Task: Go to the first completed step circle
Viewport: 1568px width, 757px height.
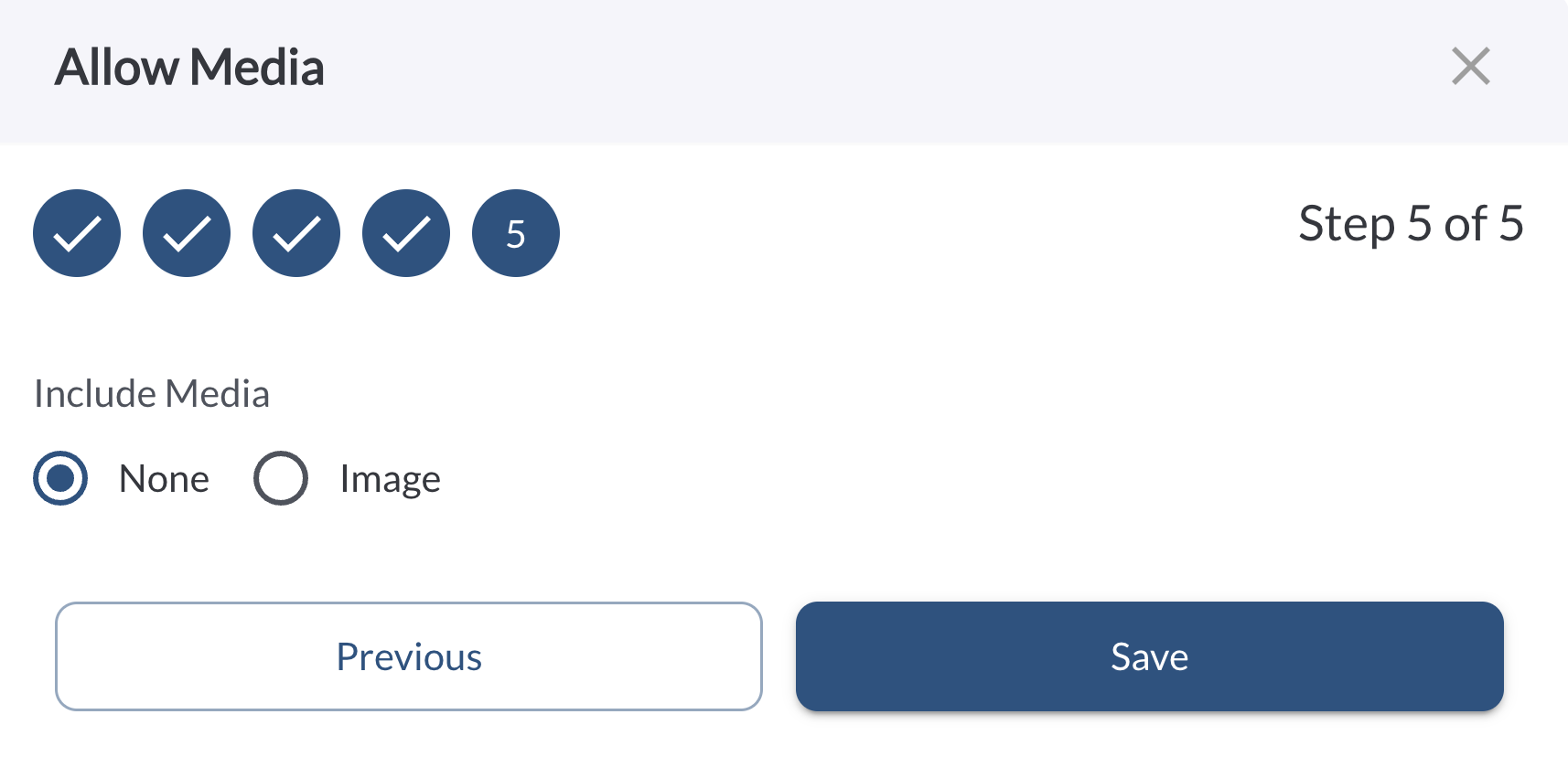Action: point(77,233)
